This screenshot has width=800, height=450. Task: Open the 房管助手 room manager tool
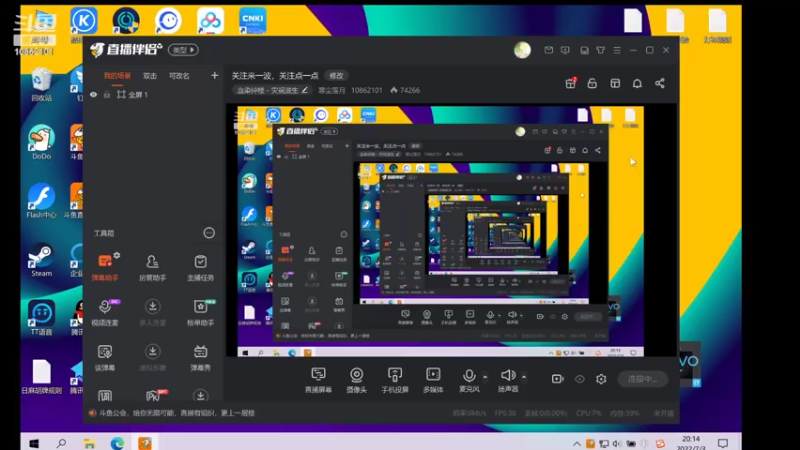[152, 267]
